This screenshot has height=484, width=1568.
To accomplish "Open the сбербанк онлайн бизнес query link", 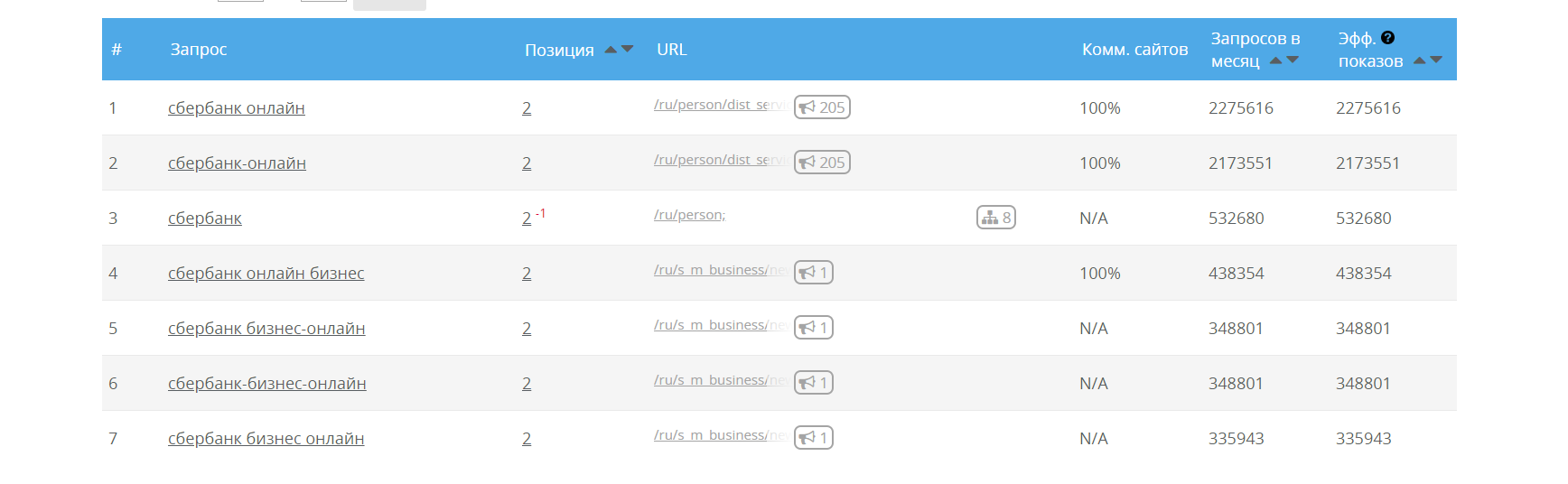I will (x=266, y=274).
